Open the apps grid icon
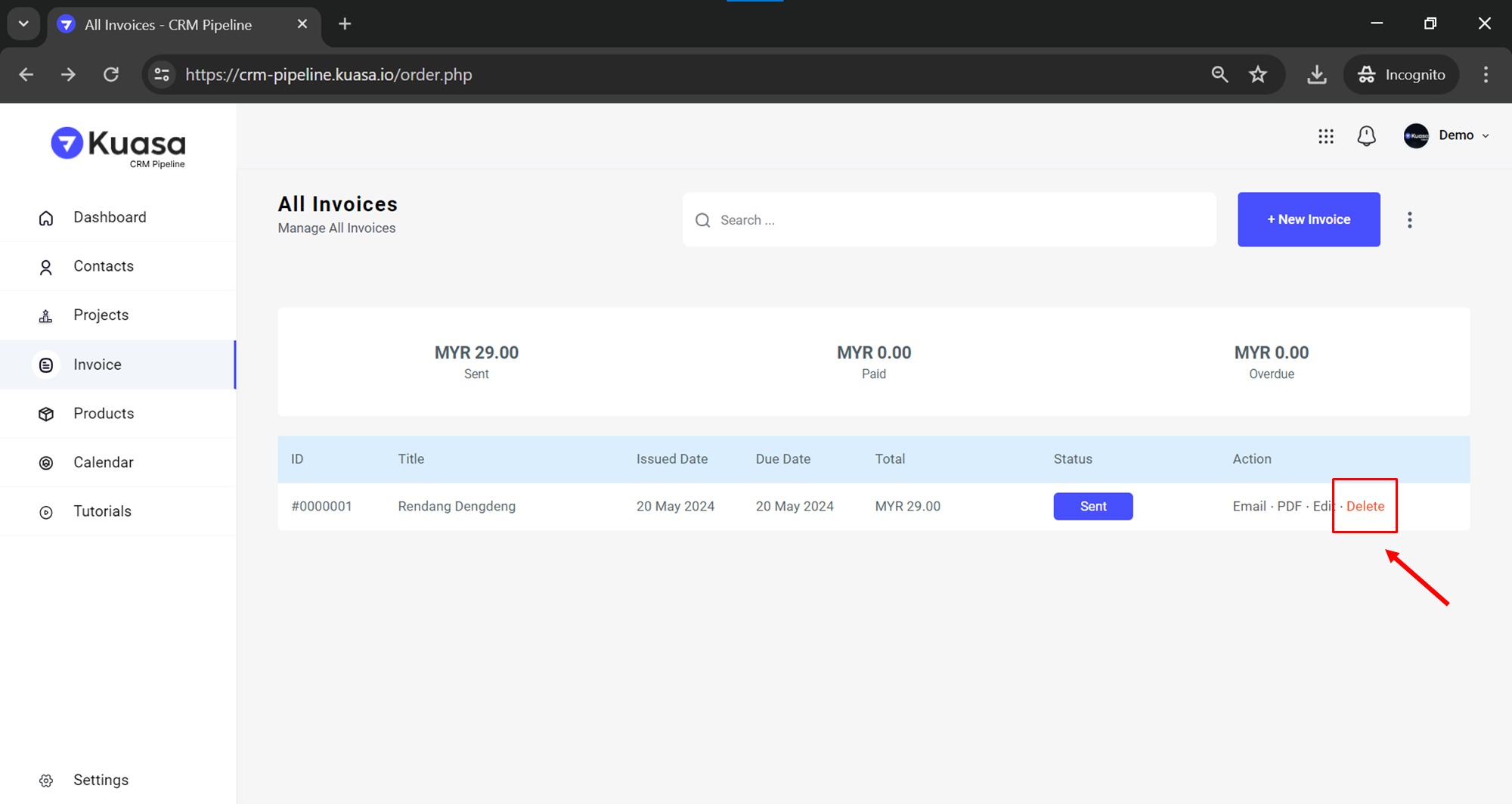 [x=1325, y=136]
